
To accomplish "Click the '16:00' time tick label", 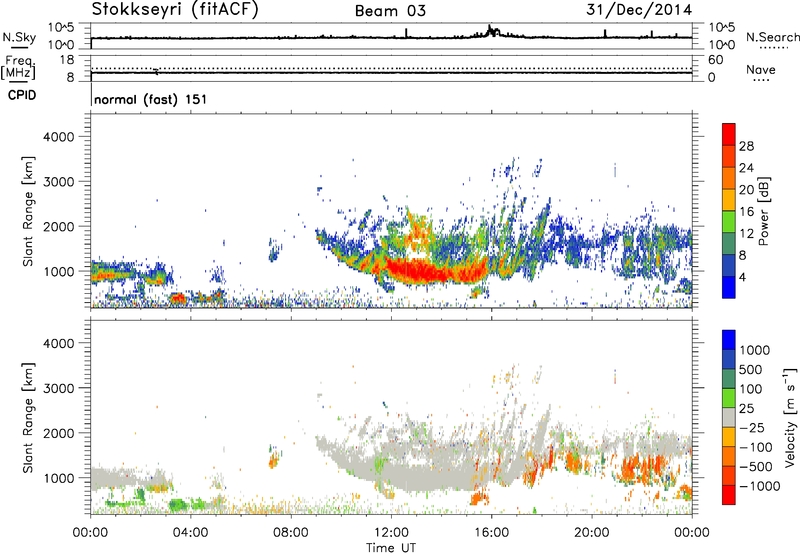I will pos(491,533).
